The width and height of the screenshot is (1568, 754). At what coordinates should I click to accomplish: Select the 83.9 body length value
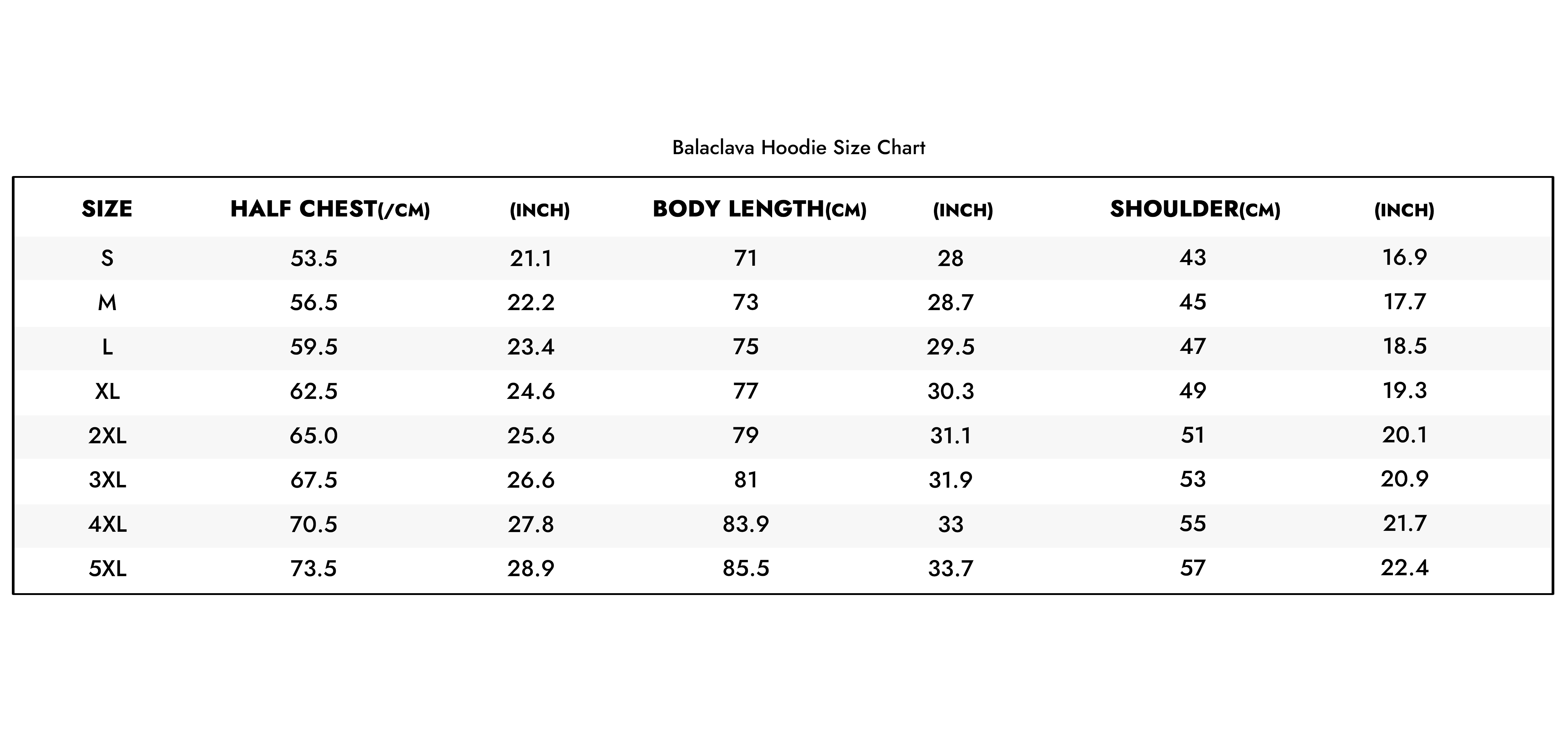[x=746, y=524]
